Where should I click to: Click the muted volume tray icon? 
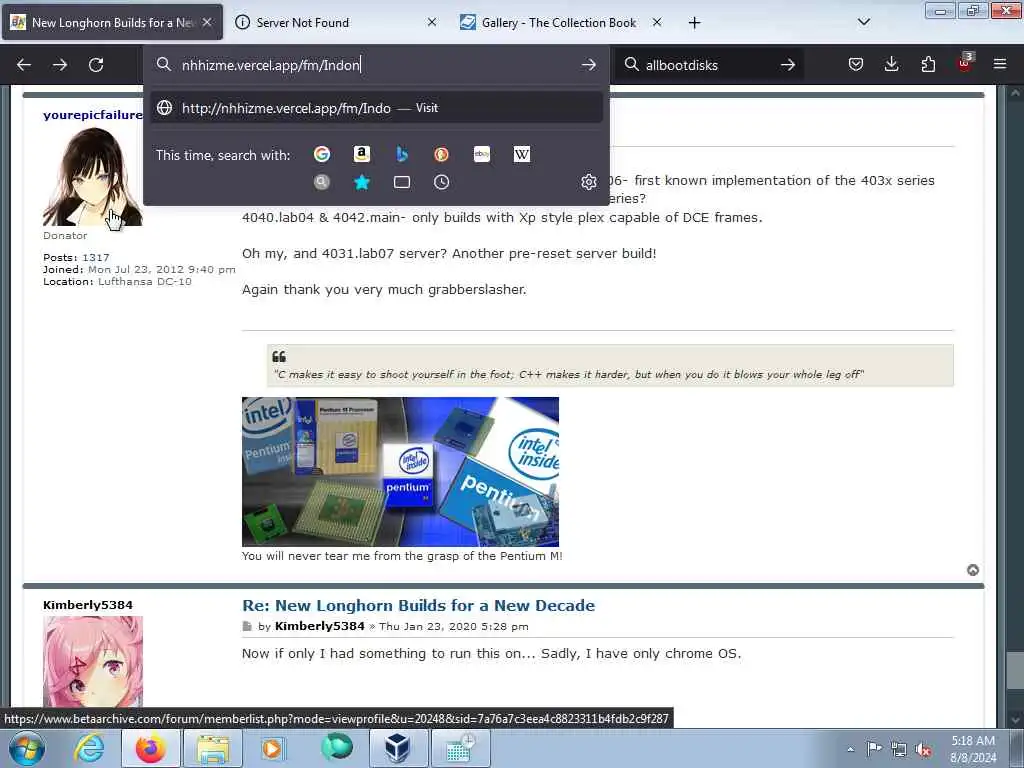click(x=923, y=749)
